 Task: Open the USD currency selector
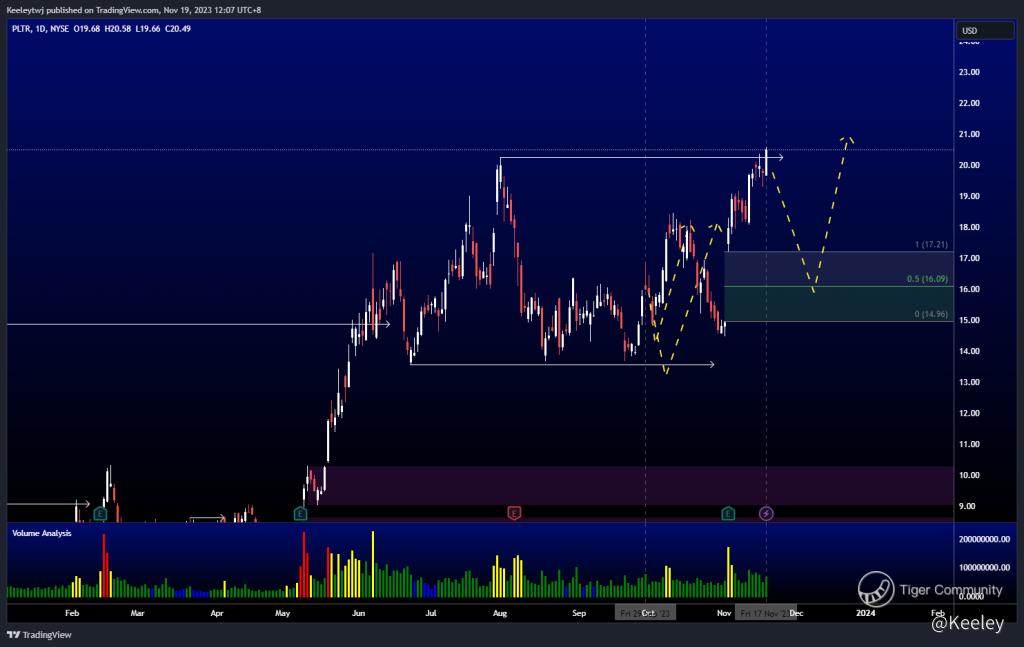(985, 31)
